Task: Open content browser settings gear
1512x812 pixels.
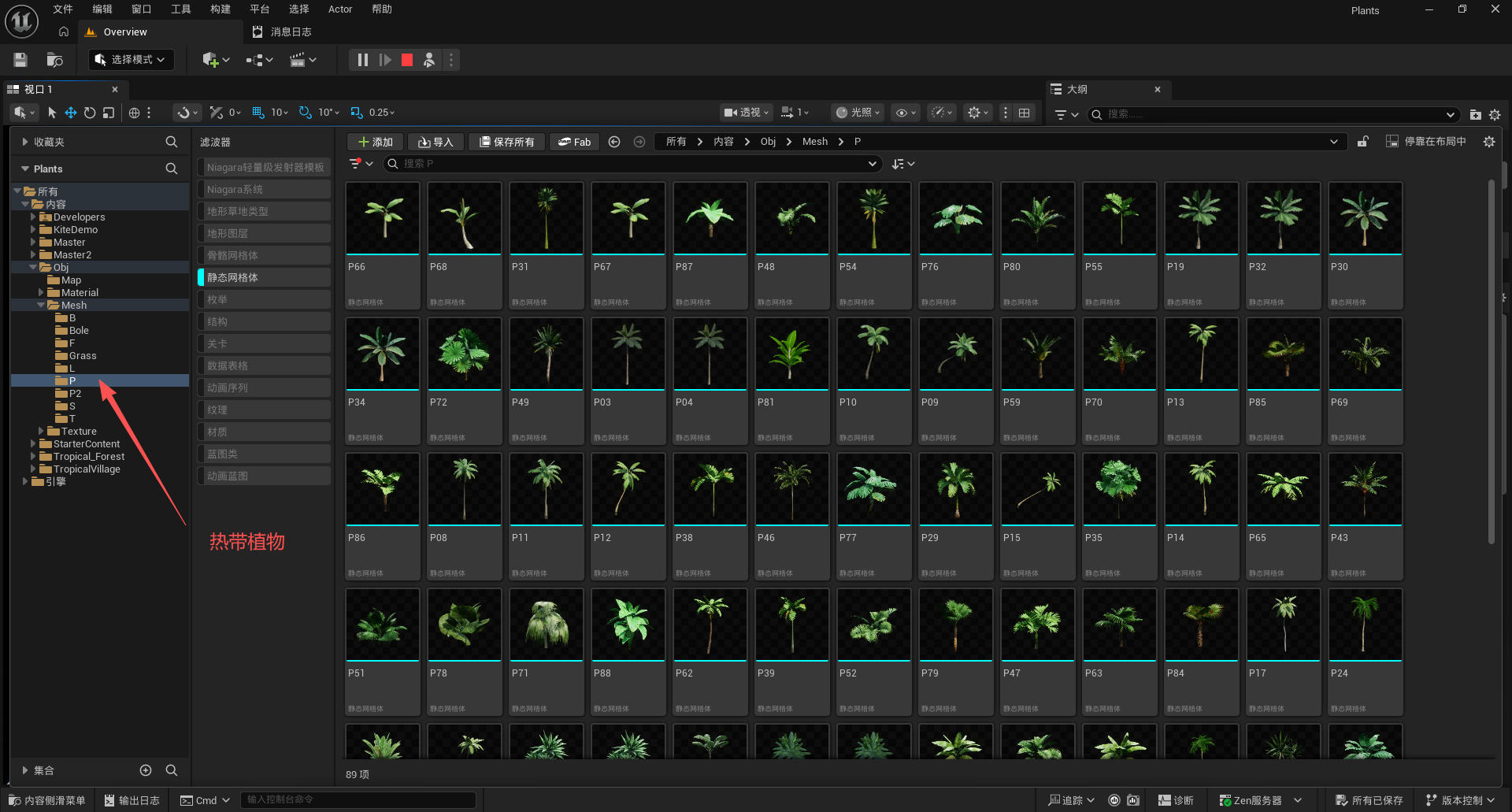Action: pyautogui.click(x=1489, y=142)
